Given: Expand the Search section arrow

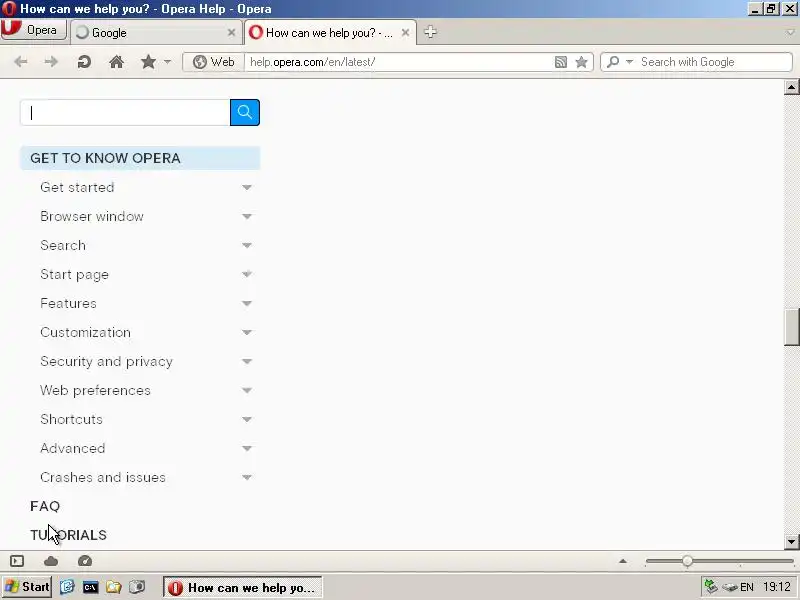Looking at the screenshot, I should coord(247,245).
